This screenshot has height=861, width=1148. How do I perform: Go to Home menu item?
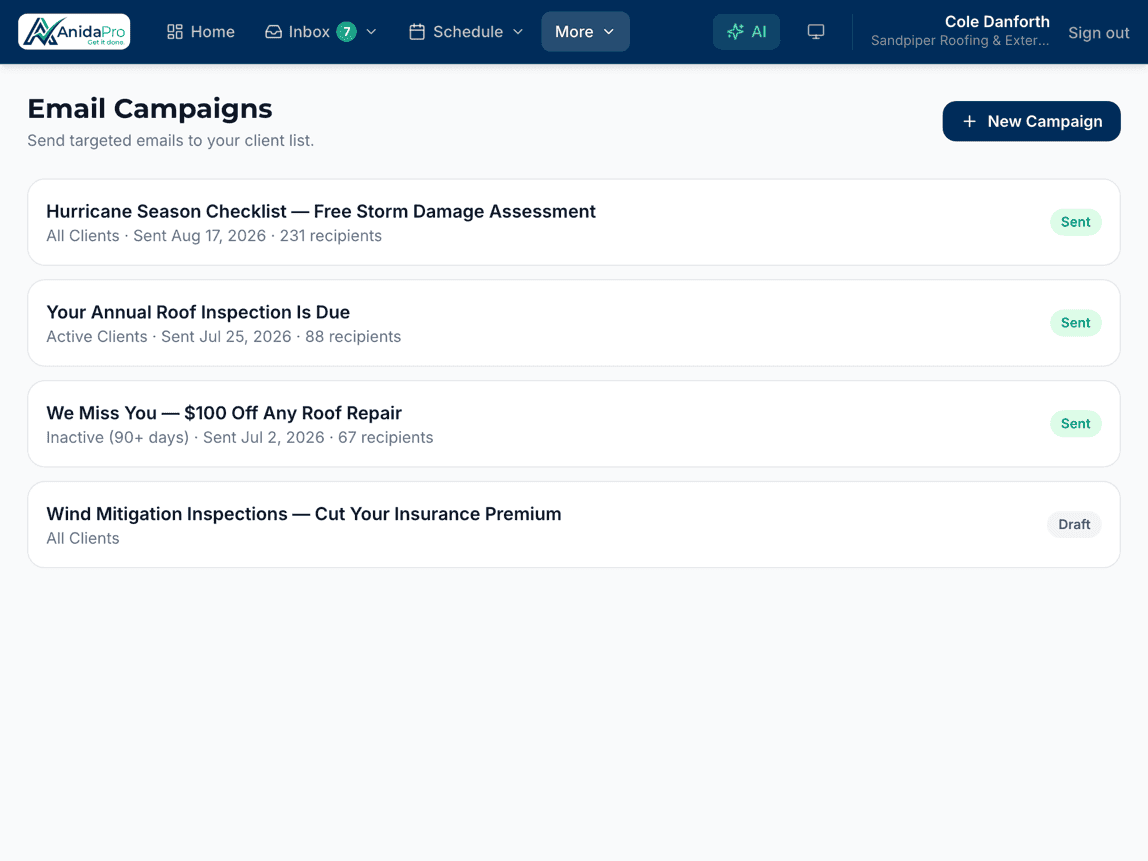(201, 31)
